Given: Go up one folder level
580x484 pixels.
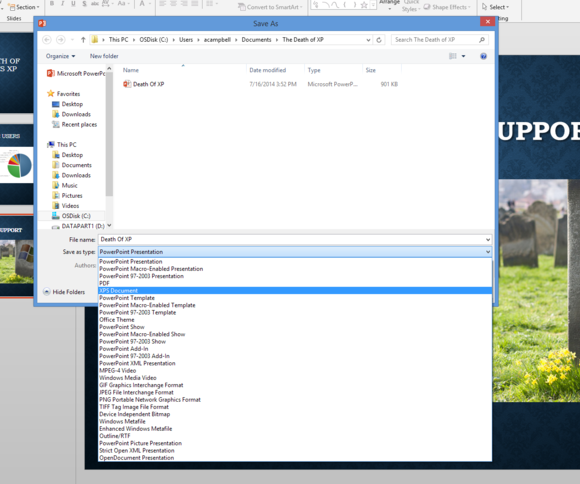Looking at the screenshot, I should click(83, 40).
